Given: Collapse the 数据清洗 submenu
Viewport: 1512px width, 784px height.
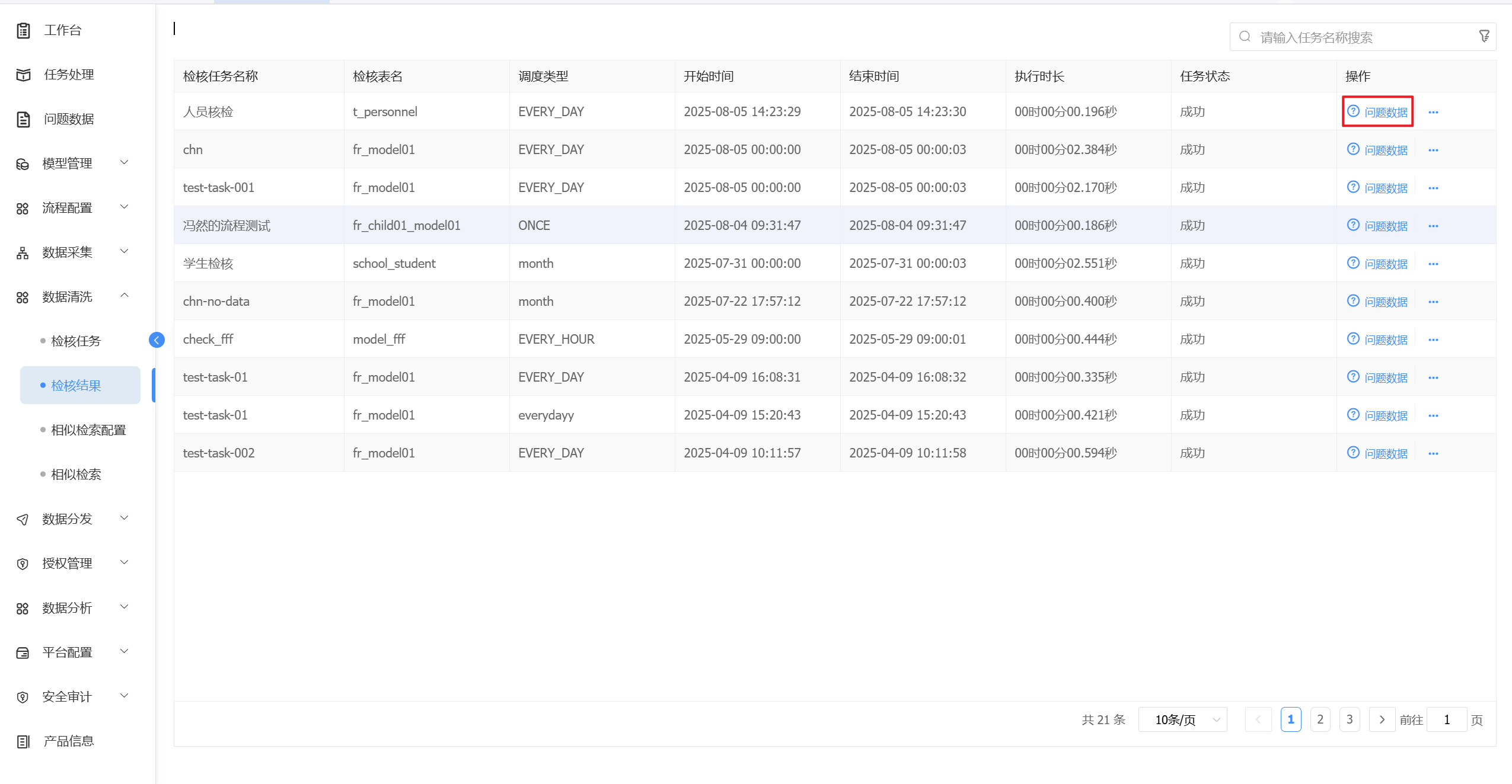Looking at the screenshot, I should click(x=125, y=296).
